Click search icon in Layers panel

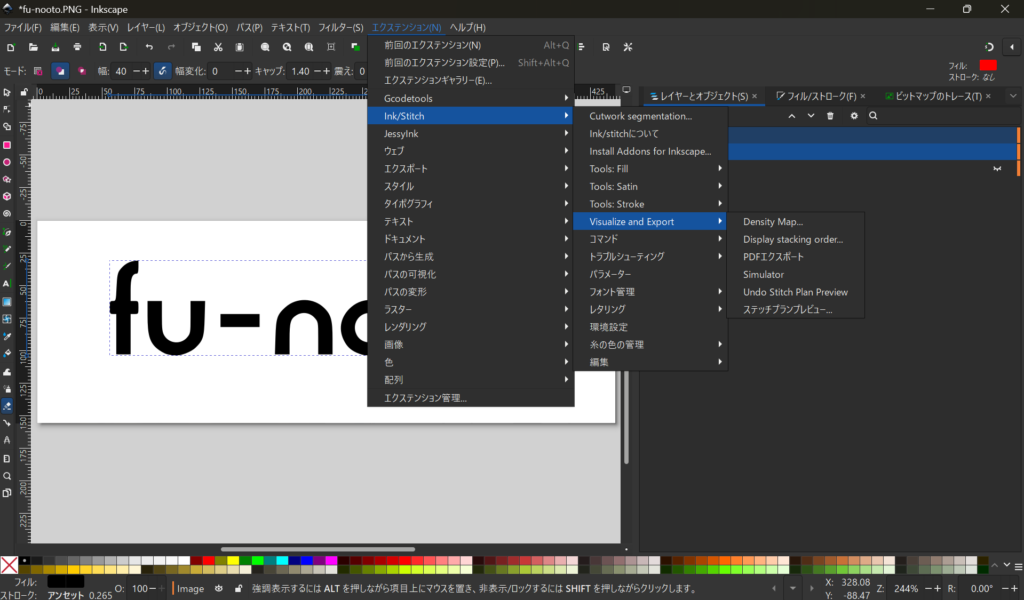pos(873,116)
